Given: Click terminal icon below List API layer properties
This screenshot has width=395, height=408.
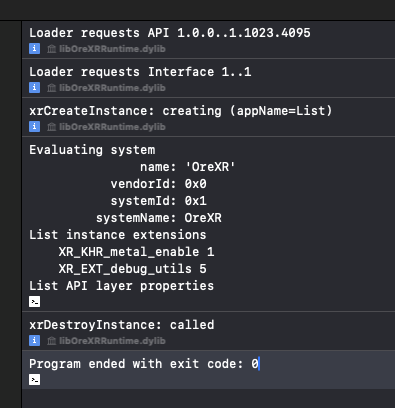Looking at the screenshot, I should pyautogui.click(x=34, y=302).
